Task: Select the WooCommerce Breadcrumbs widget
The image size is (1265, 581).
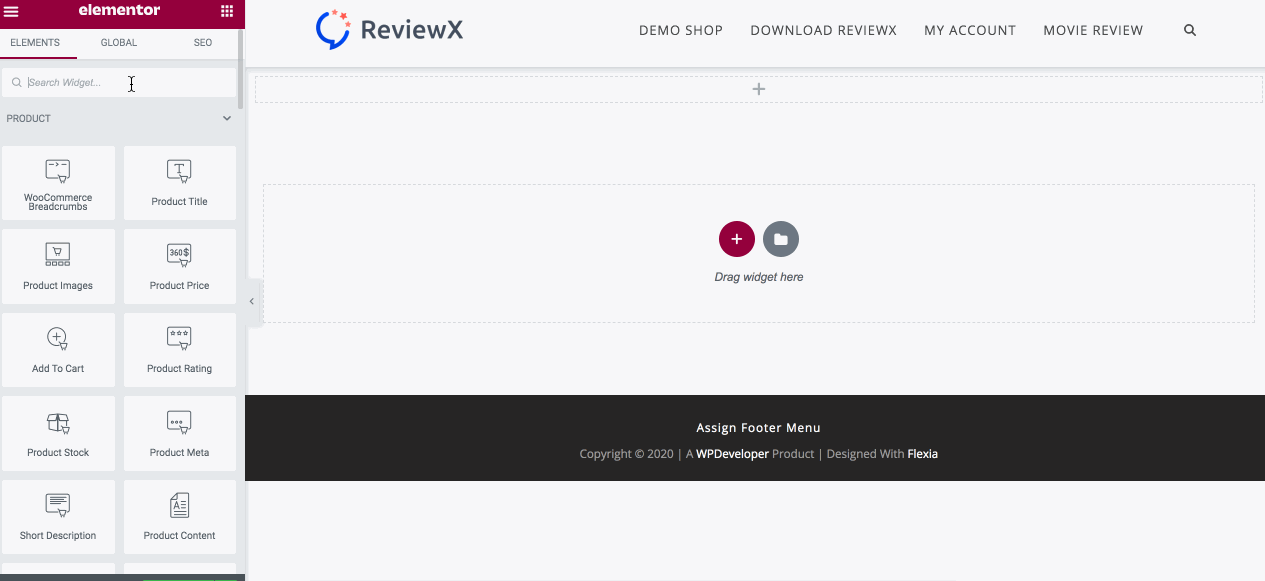Action: point(58,183)
